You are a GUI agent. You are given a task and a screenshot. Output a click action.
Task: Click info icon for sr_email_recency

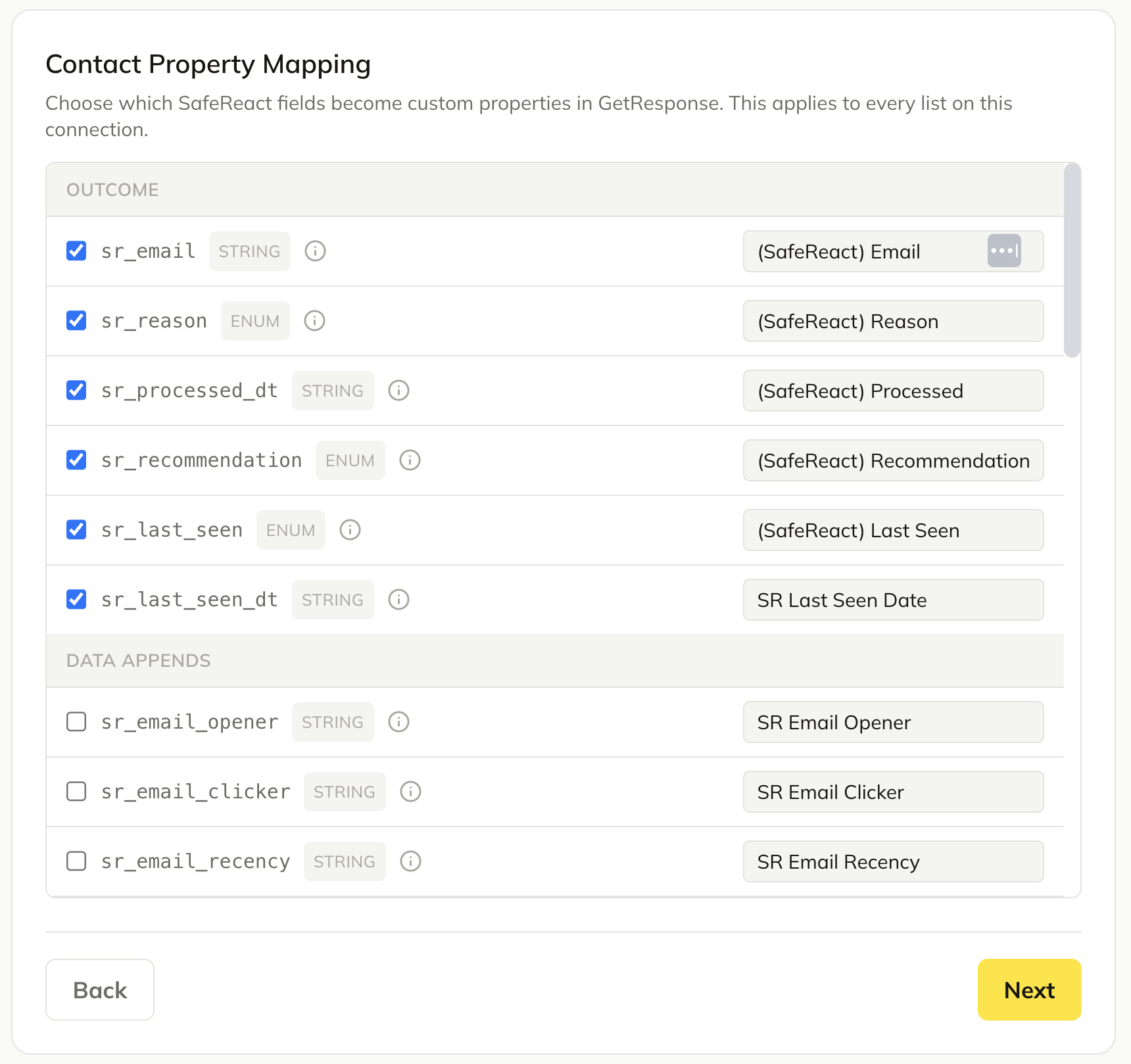coord(410,861)
